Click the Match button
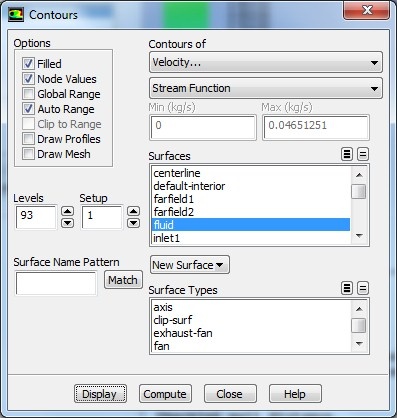The height and width of the screenshot is (418, 397). tap(123, 279)
